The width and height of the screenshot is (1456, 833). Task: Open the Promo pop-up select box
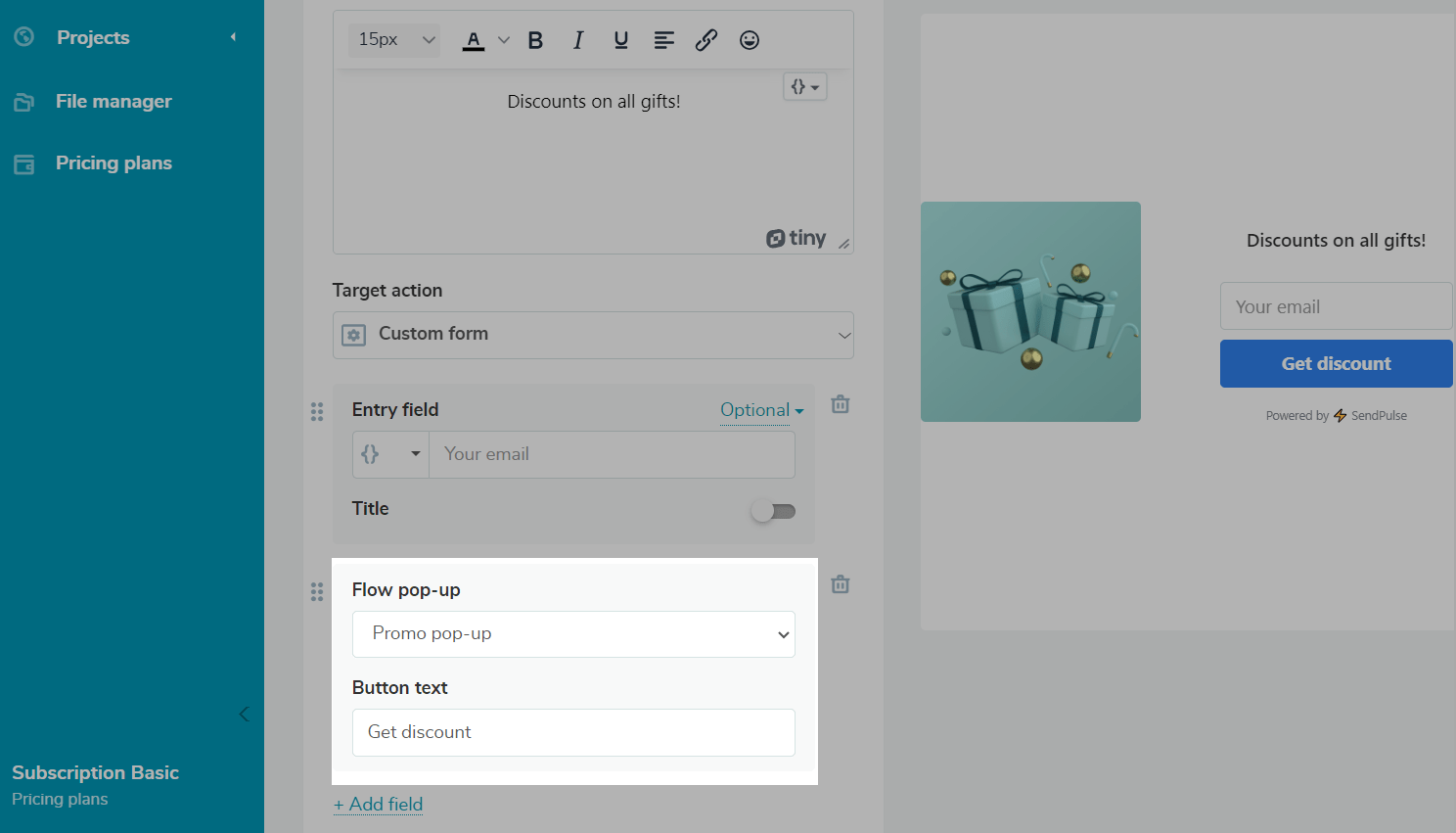click(x=573, y=634)
